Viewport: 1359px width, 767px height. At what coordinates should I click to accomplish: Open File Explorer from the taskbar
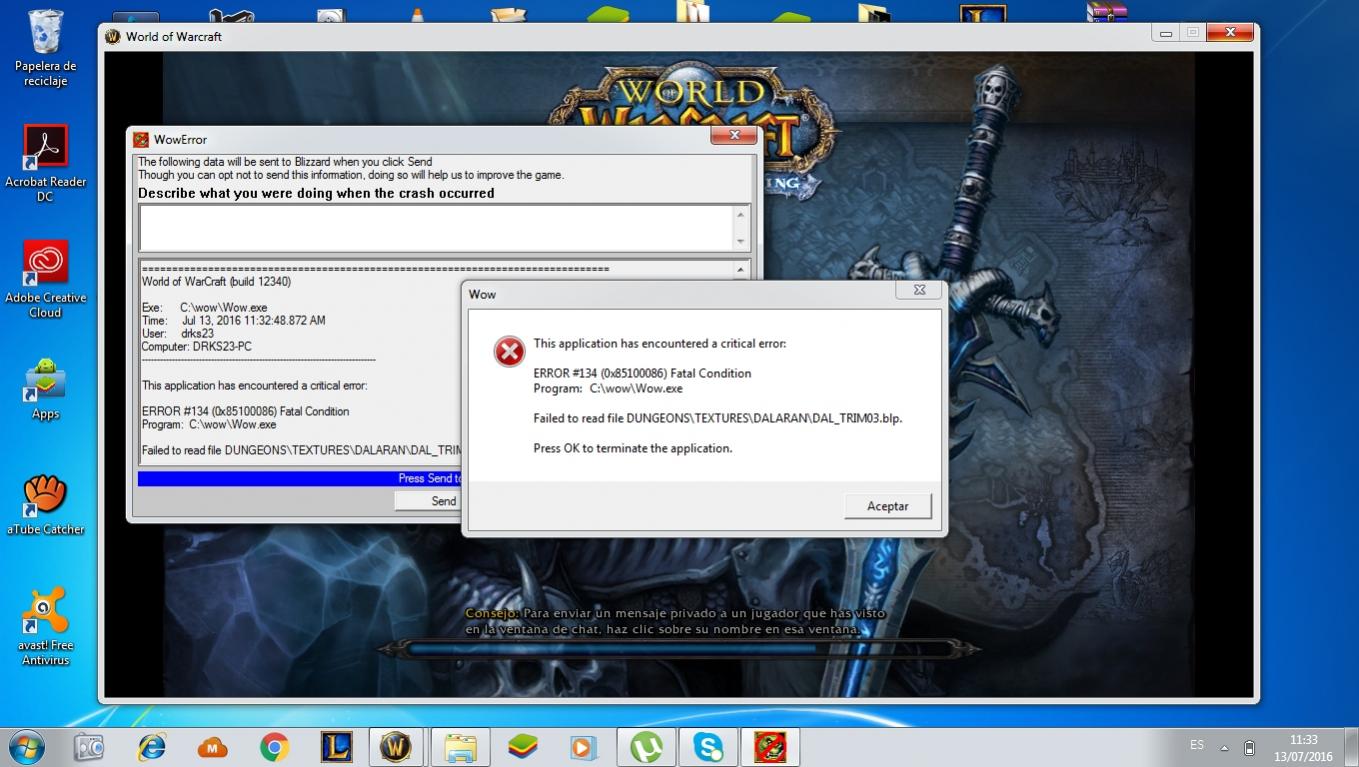pos(460,747)
